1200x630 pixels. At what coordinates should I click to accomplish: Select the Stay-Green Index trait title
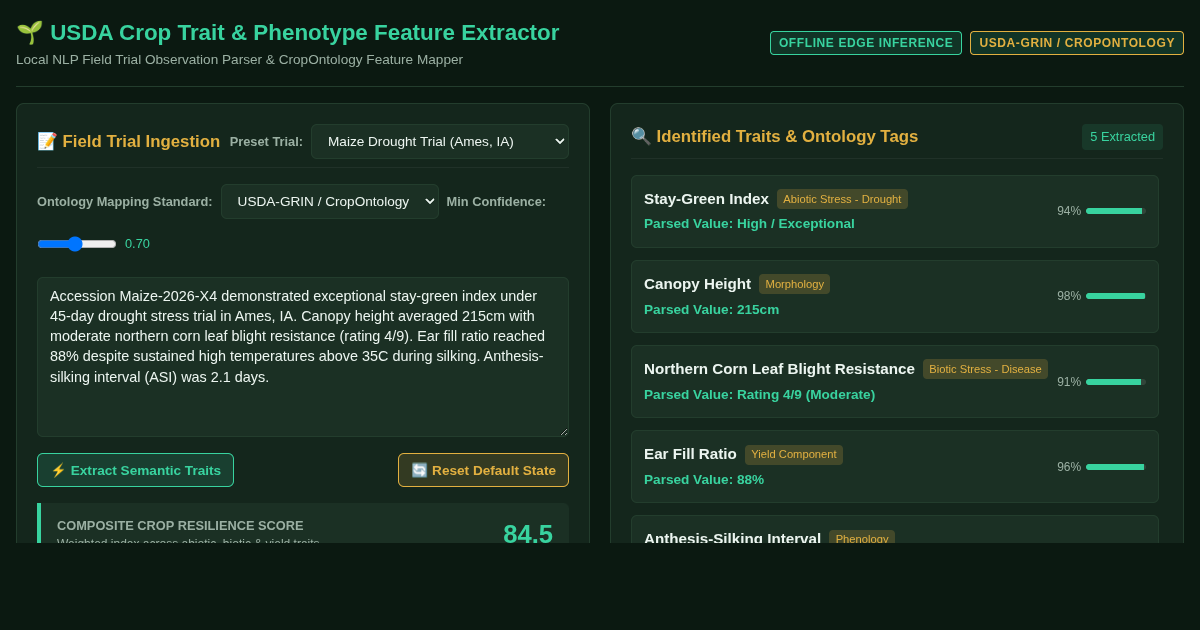pyautogui.click(x=706, y=199)
